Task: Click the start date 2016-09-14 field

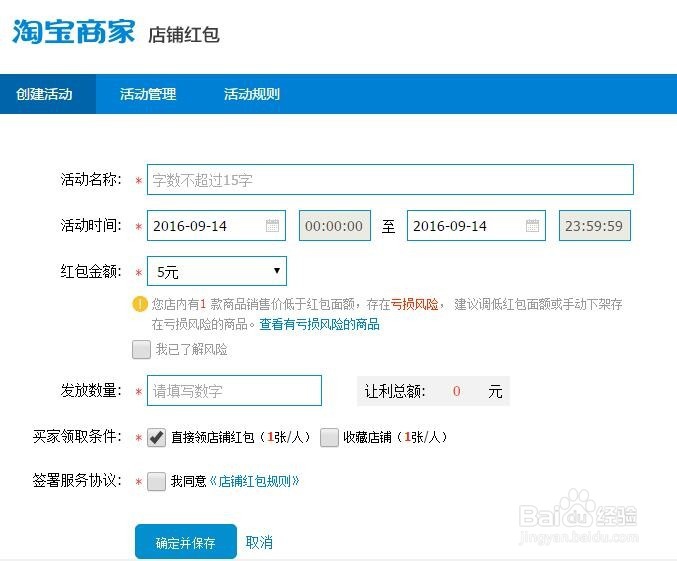Action: click(216, 225)
